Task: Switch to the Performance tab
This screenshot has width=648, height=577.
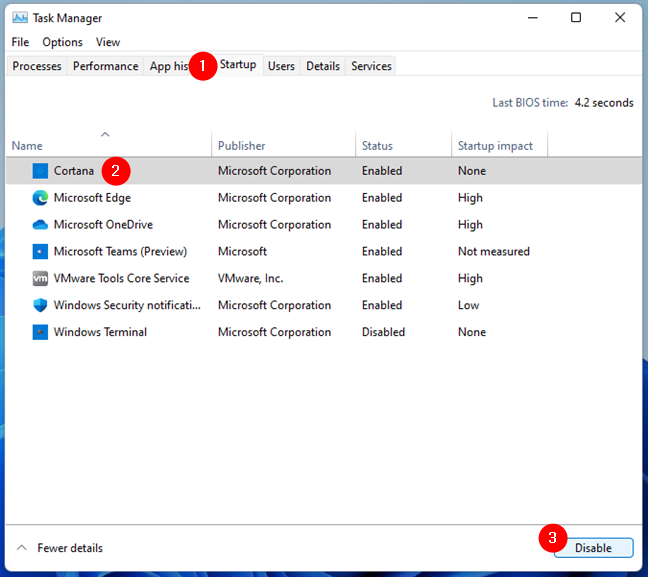Action: 105,66
